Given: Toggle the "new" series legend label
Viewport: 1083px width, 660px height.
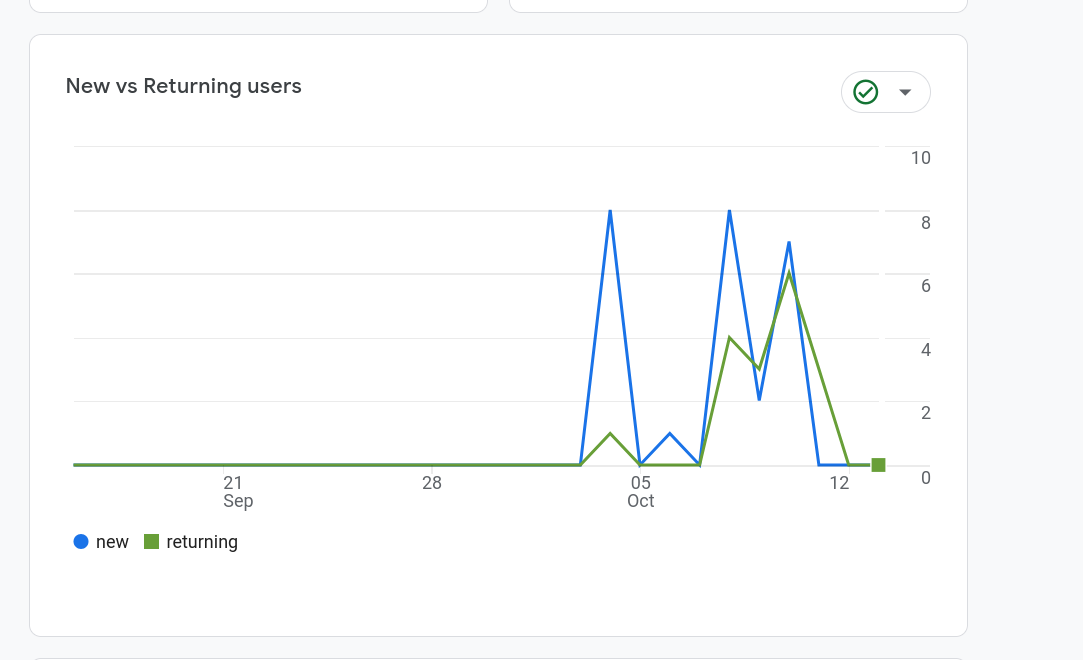Looking at the screenshot, I should (x=112, y=542).
